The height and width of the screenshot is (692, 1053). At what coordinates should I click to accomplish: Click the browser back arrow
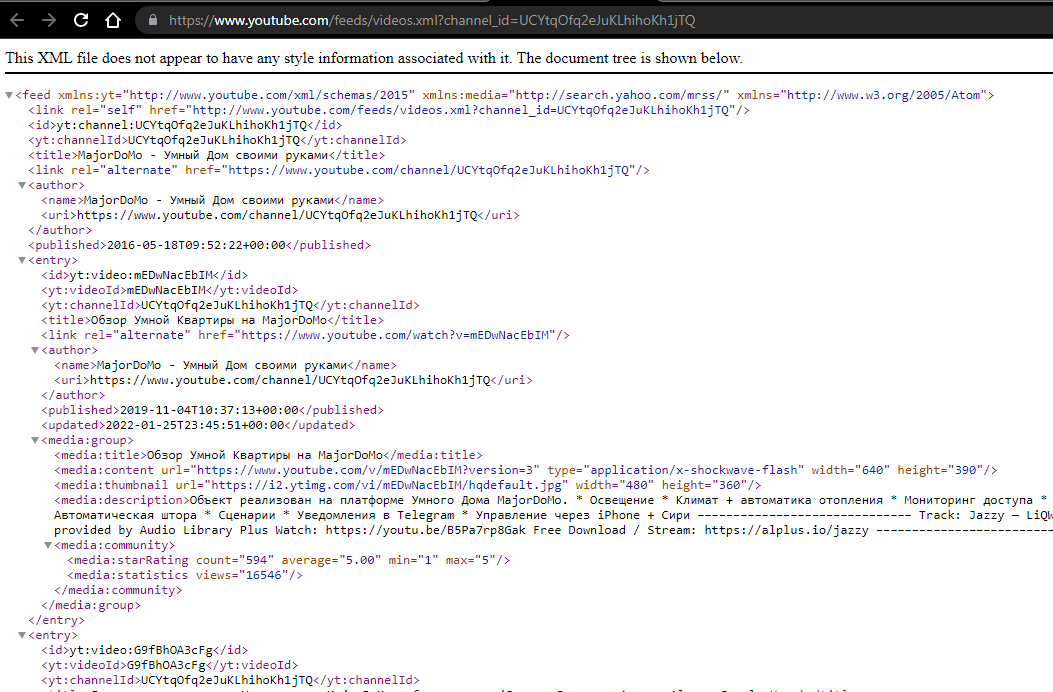[x=18, y=20]
